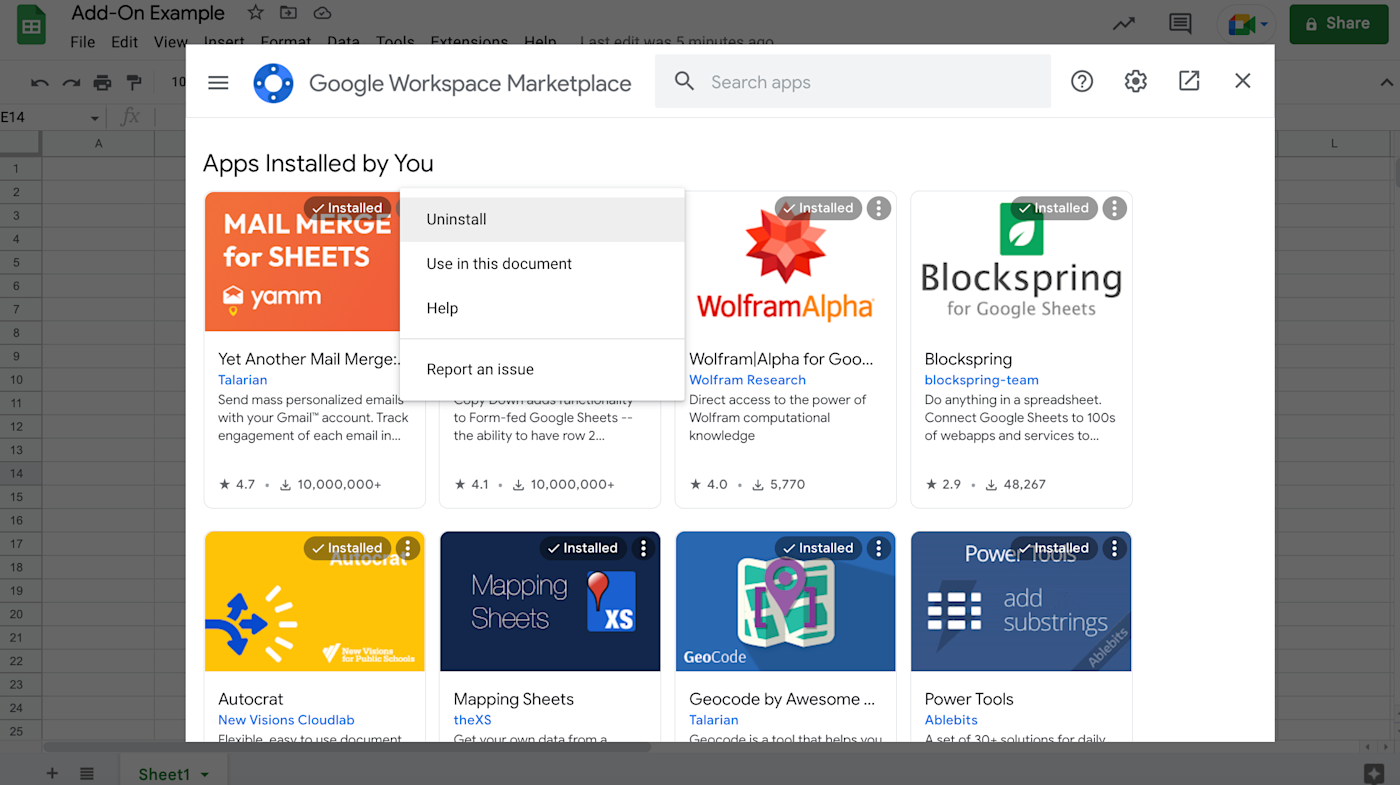Open the comment history icon

[x=1180, y=24]
